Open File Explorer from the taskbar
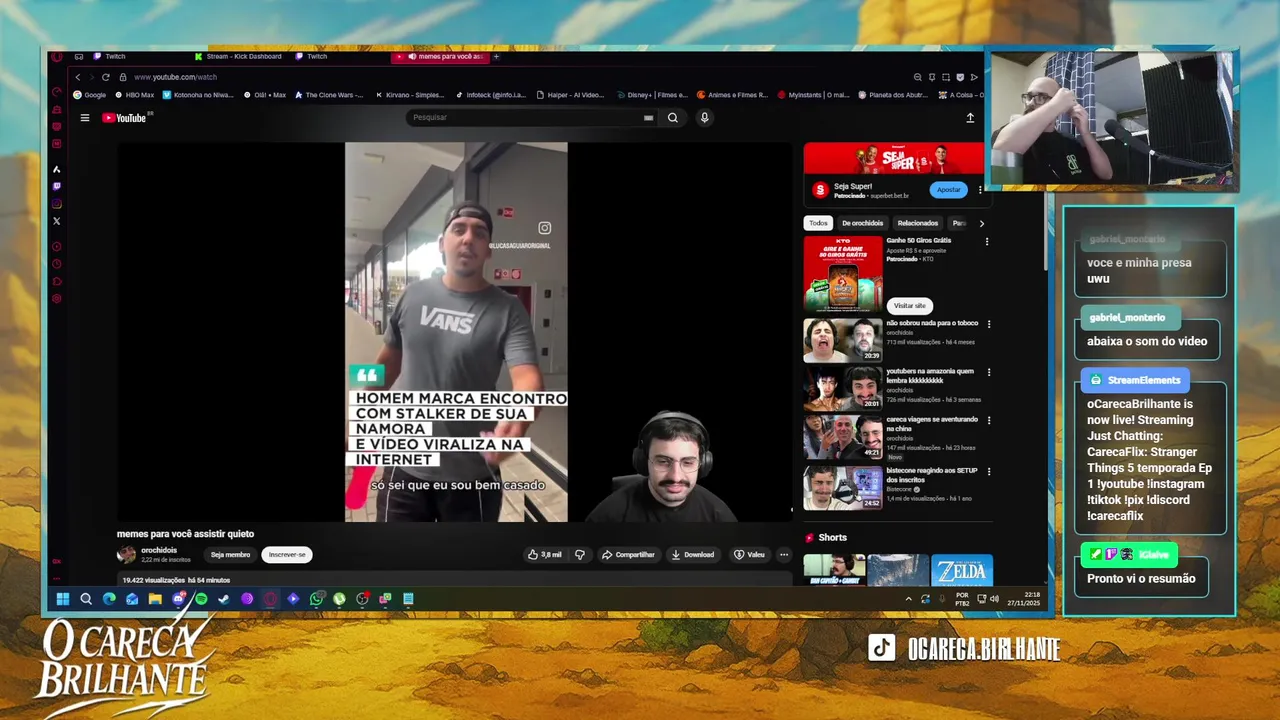 (x=155, y=599)
